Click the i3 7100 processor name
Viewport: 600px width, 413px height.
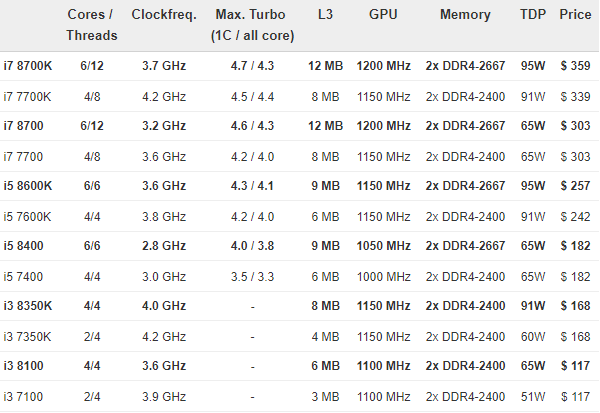click(x=23, y=397)
